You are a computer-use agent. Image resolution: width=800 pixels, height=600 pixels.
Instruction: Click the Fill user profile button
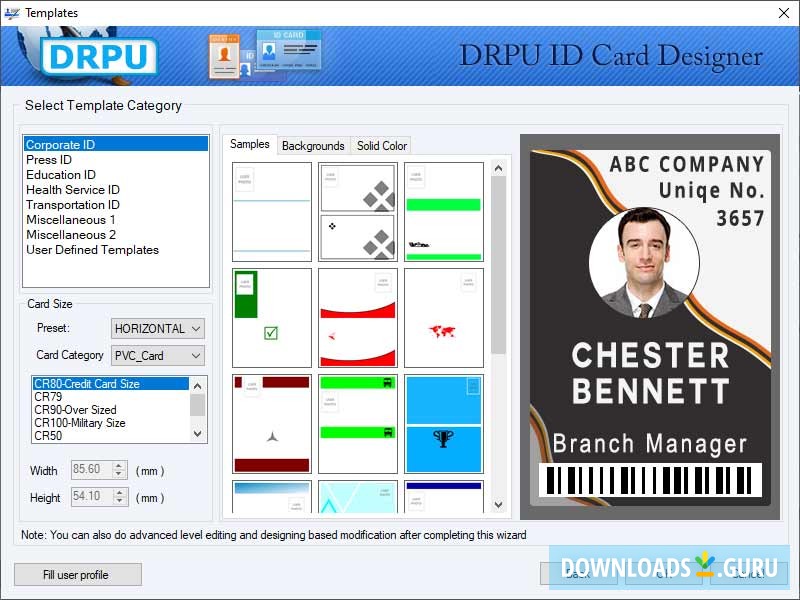pos(77,574)
